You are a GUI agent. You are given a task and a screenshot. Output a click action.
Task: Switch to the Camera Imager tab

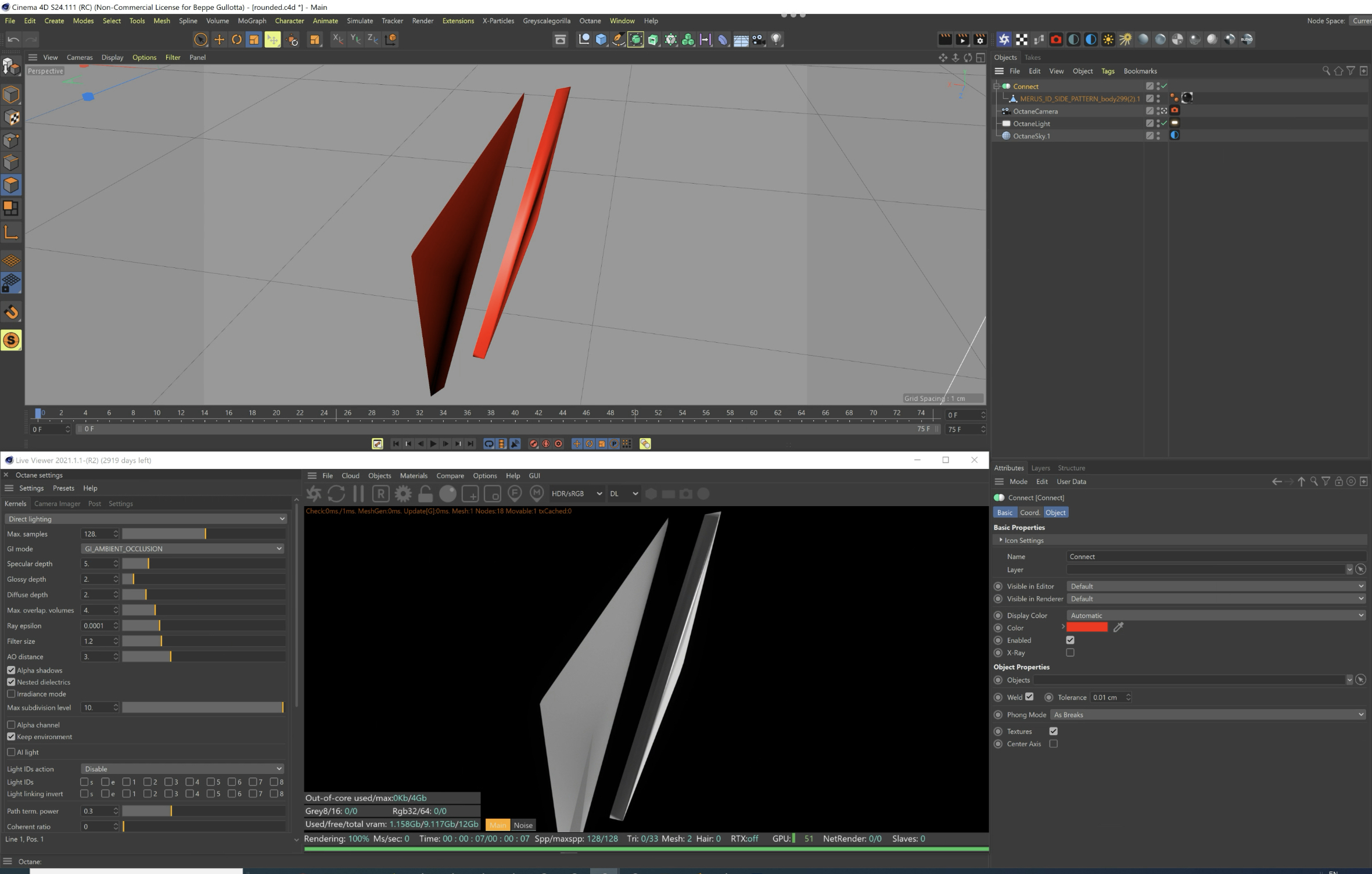57,504
